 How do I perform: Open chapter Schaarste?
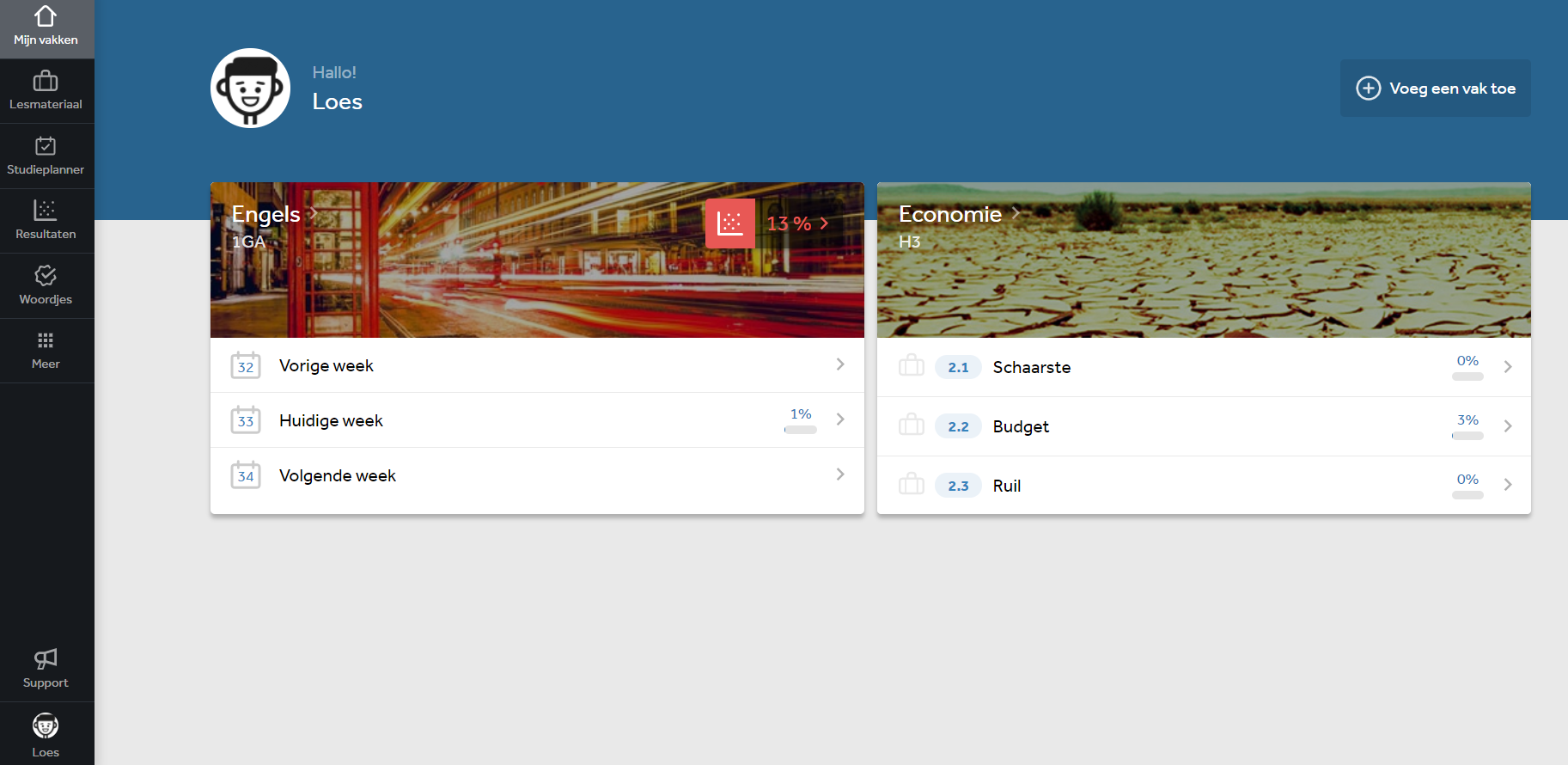click(x=1204, y=367)
